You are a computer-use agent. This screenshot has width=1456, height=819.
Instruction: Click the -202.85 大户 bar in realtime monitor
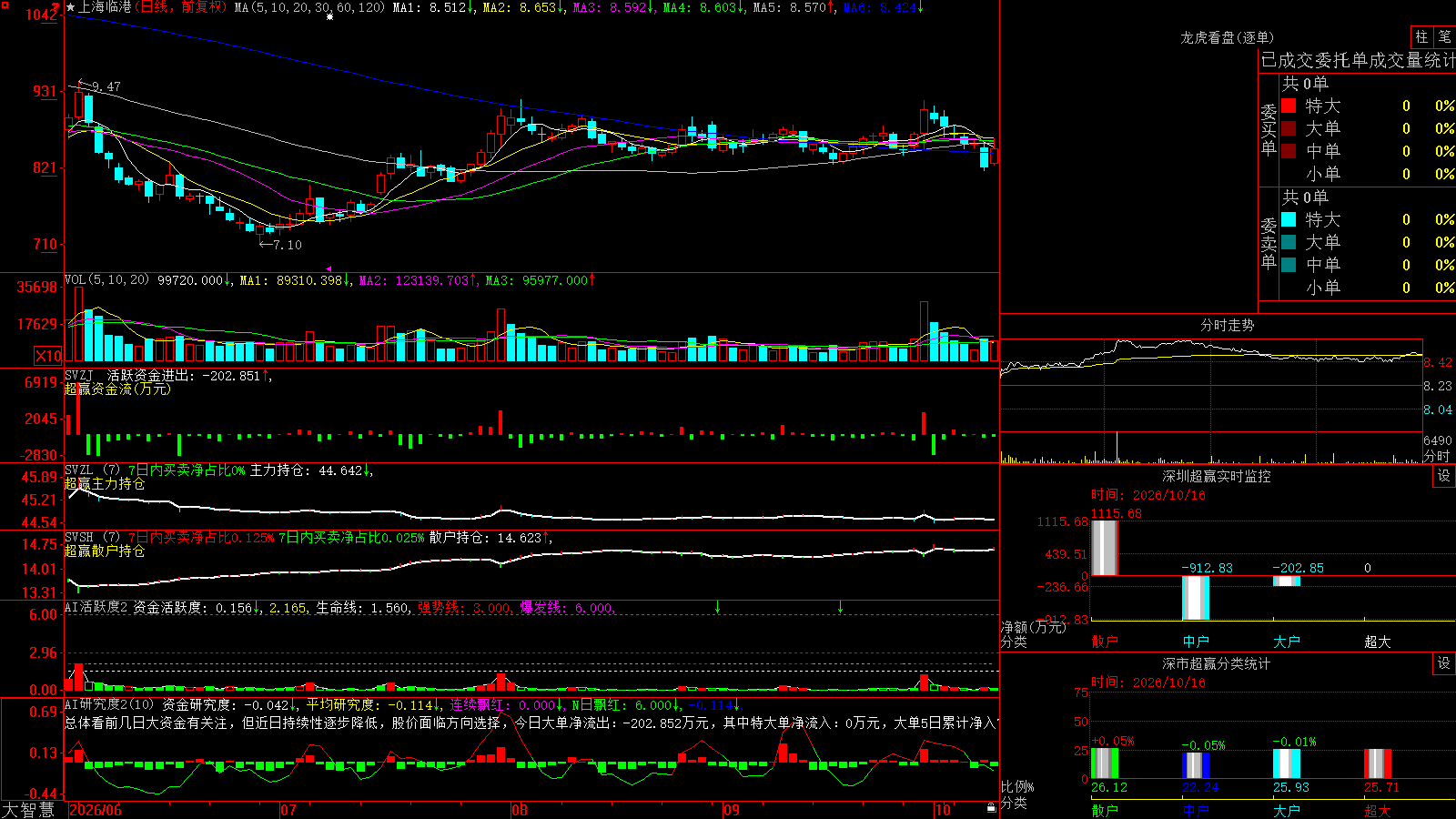coord(1286,581)
